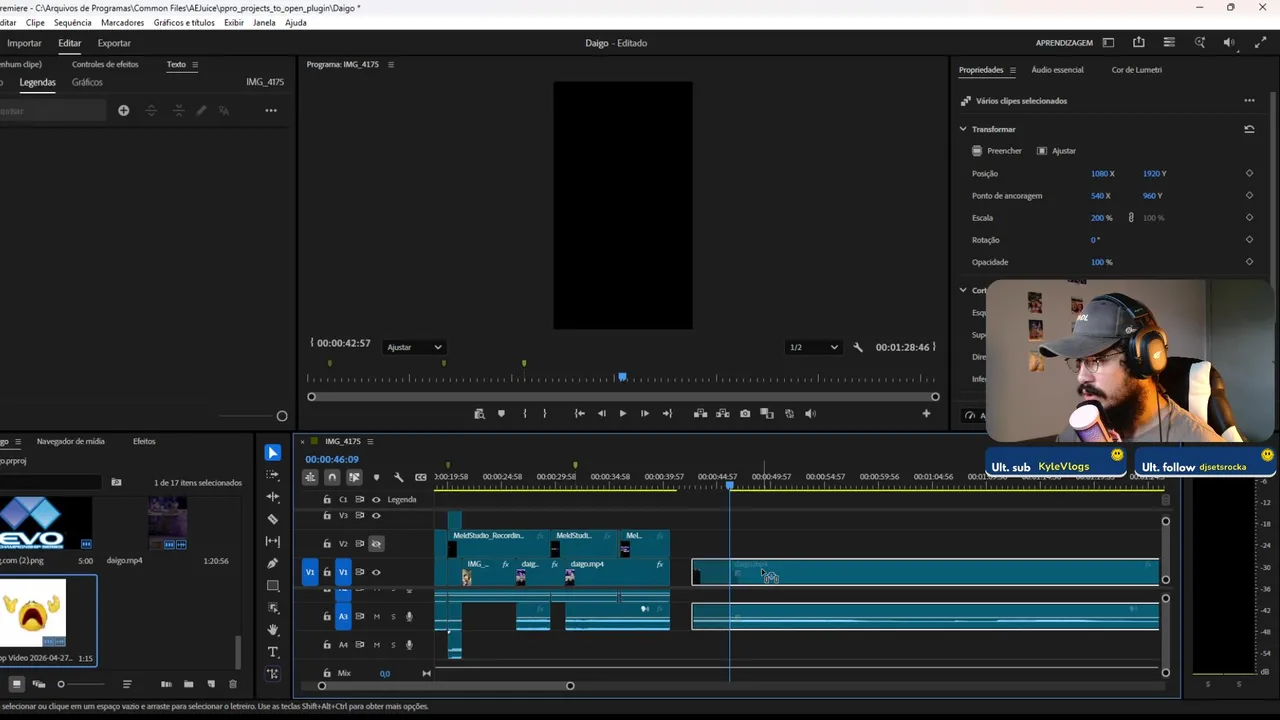
Task: Select the Selection arrow tool
Action: click(273, 453)
